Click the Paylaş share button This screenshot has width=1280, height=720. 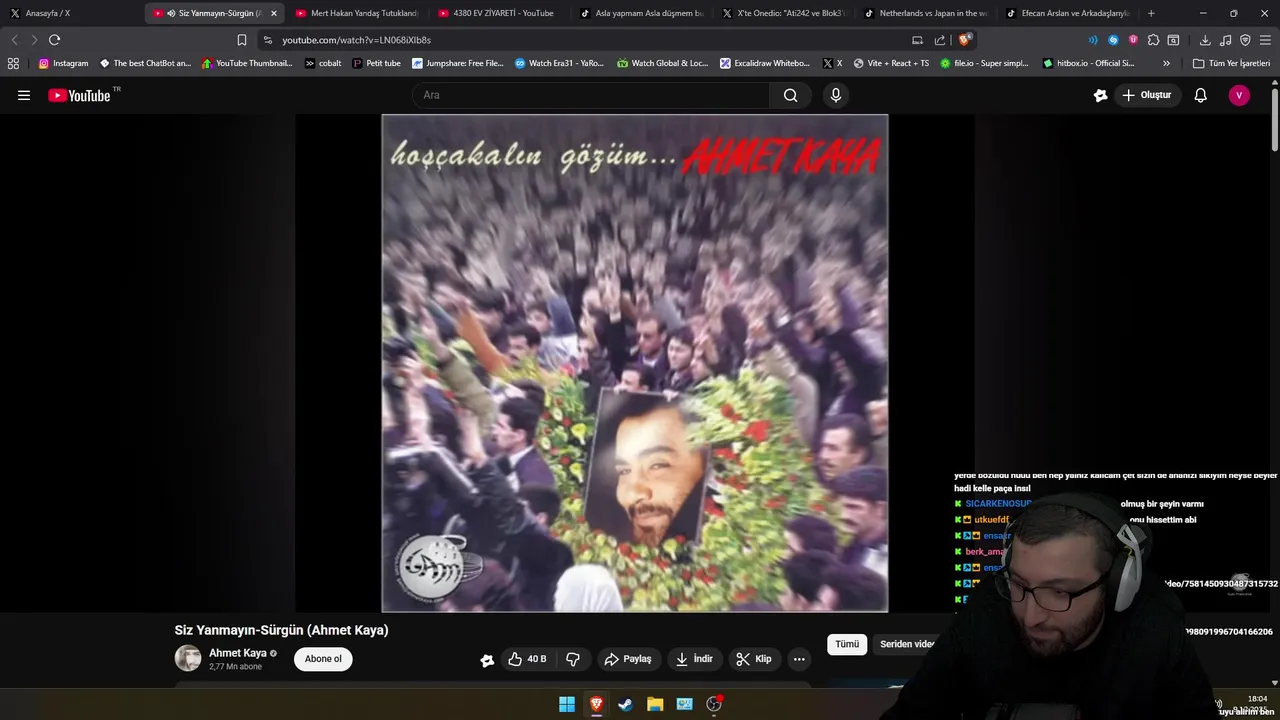pos(628,659)
